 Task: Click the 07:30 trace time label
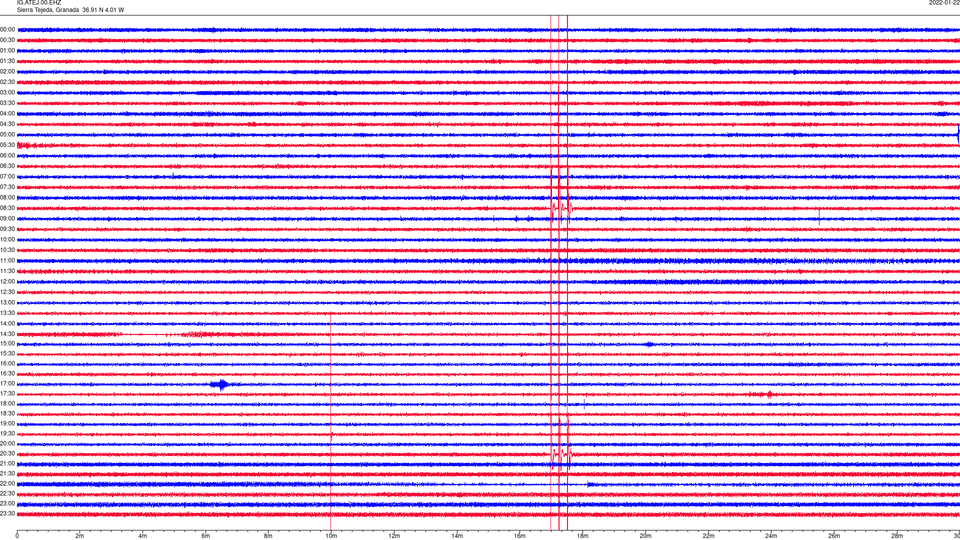click(7, 187)
